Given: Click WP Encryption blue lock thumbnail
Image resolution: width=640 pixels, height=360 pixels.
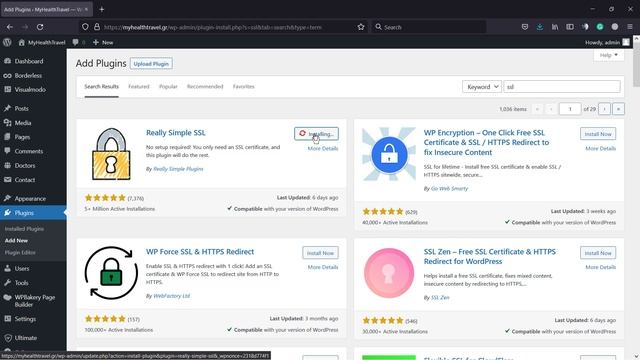Looking at the screenshot, I should pos(389,154).
